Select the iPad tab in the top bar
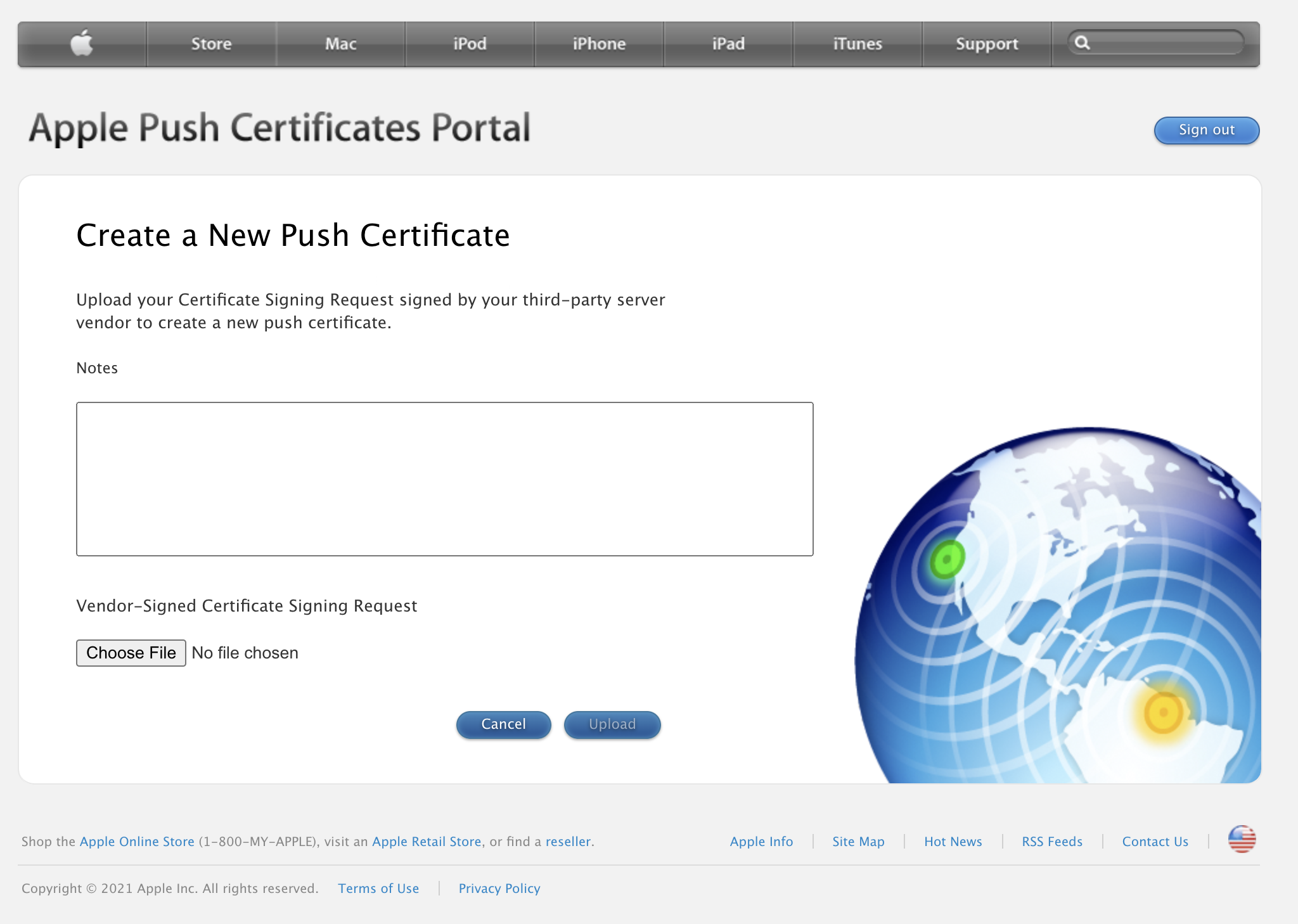This screenshot has width=1298, height=924. click(x=728, y=43)
